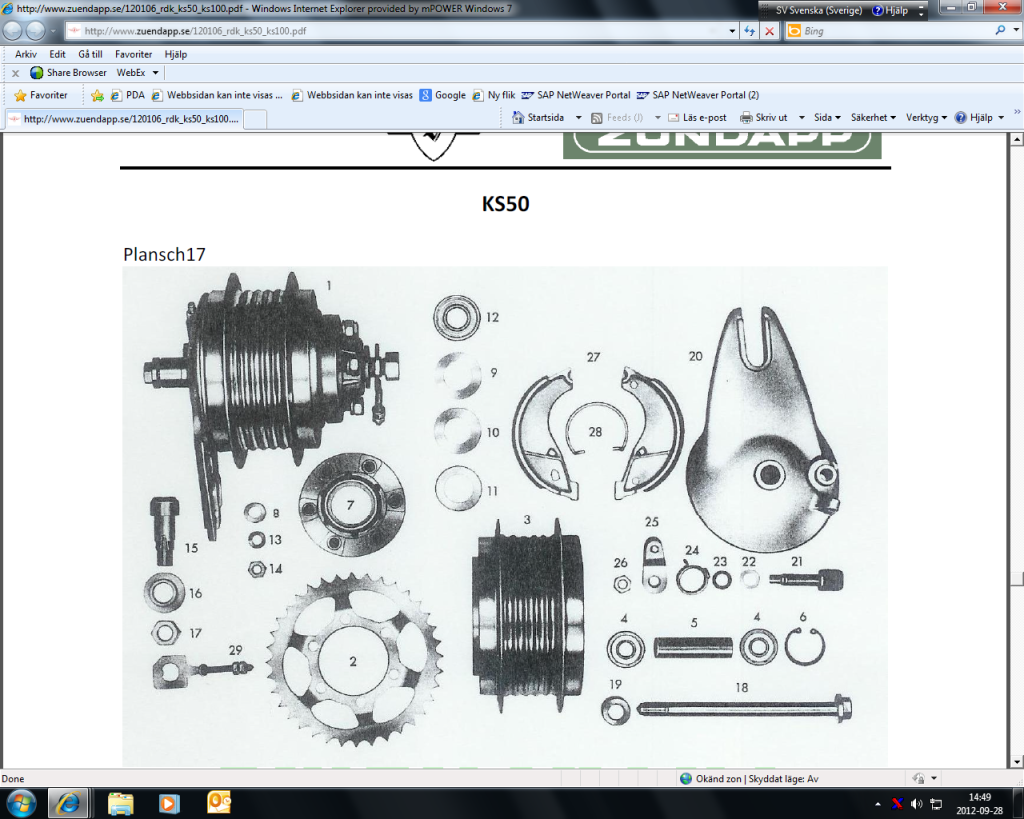Image resolution: width=1024 pixels, height=819 pixels.
Task: Open the zoom level dropdown in status bar
Action: coord(934,779)
